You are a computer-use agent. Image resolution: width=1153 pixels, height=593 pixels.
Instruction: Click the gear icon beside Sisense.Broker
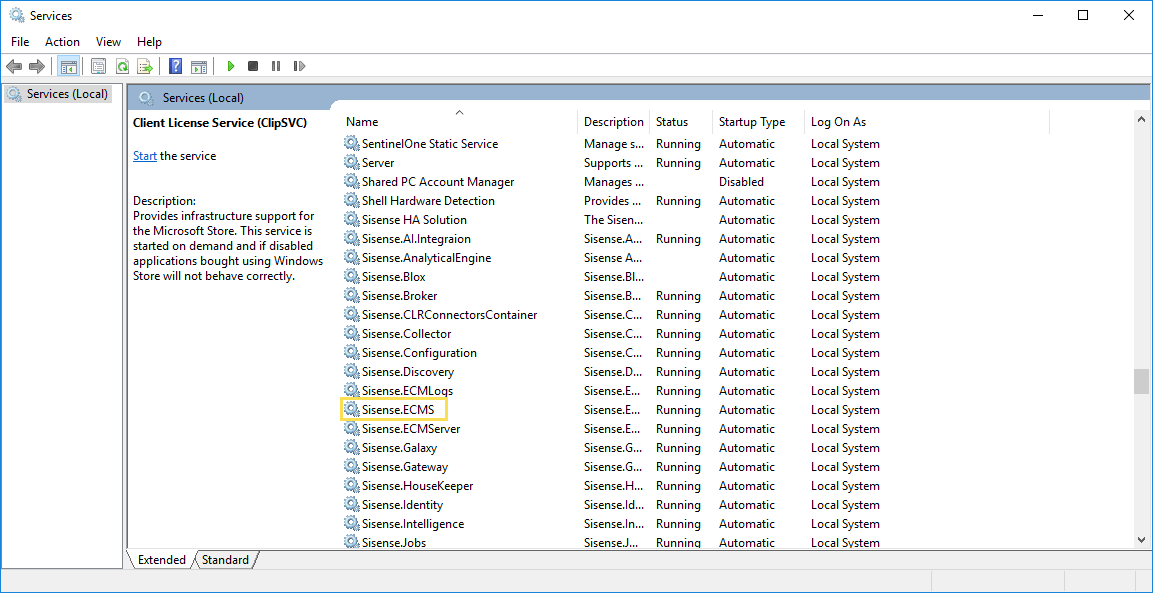352,296
